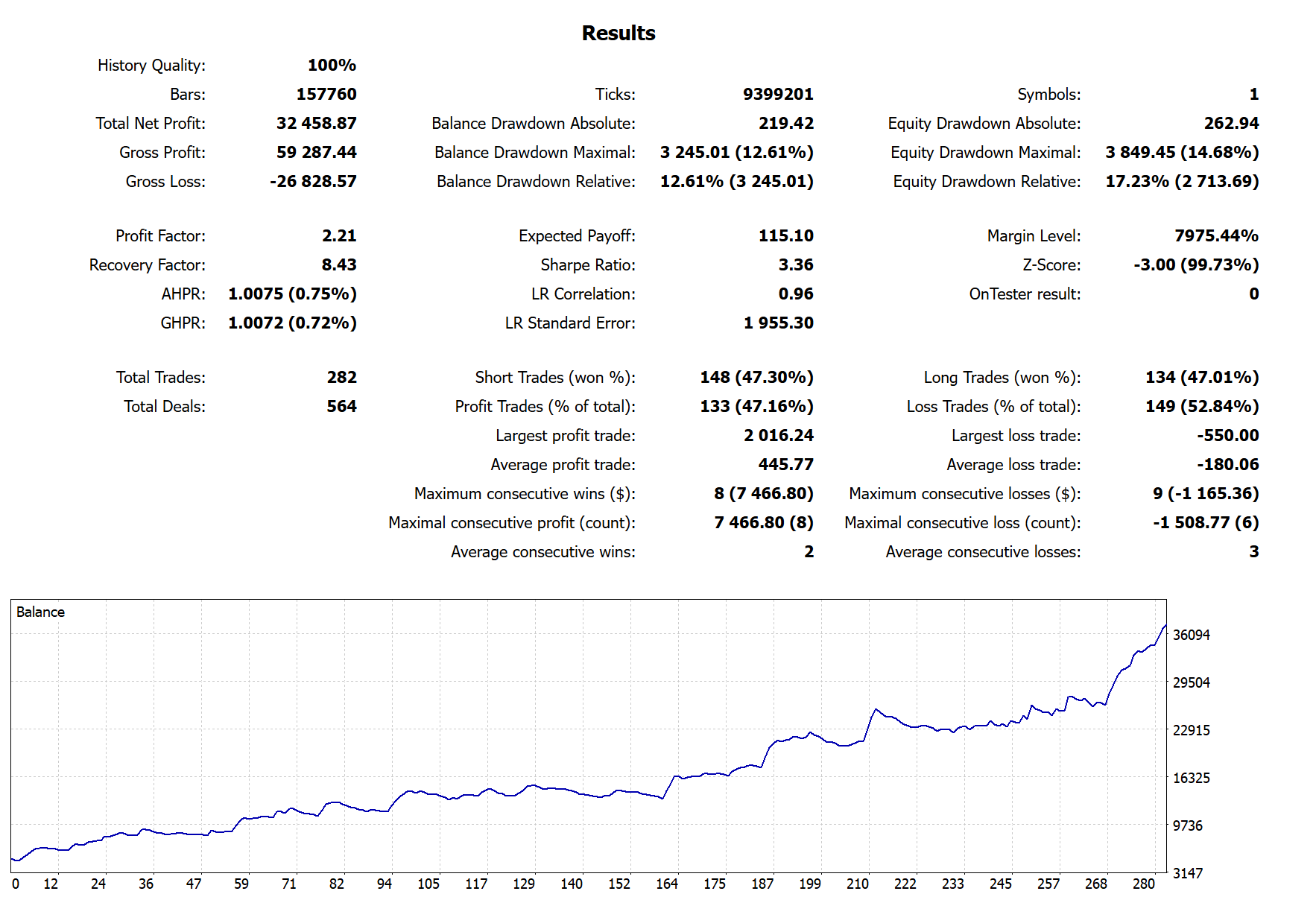Select the OnTester result value "0"

[1254, 294]
